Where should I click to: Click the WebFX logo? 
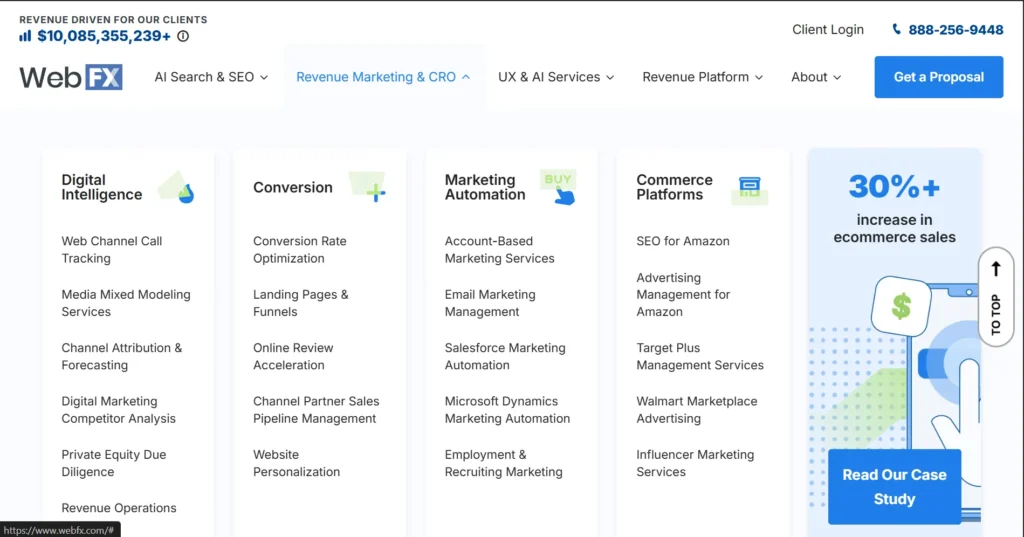tap(71, 77)
